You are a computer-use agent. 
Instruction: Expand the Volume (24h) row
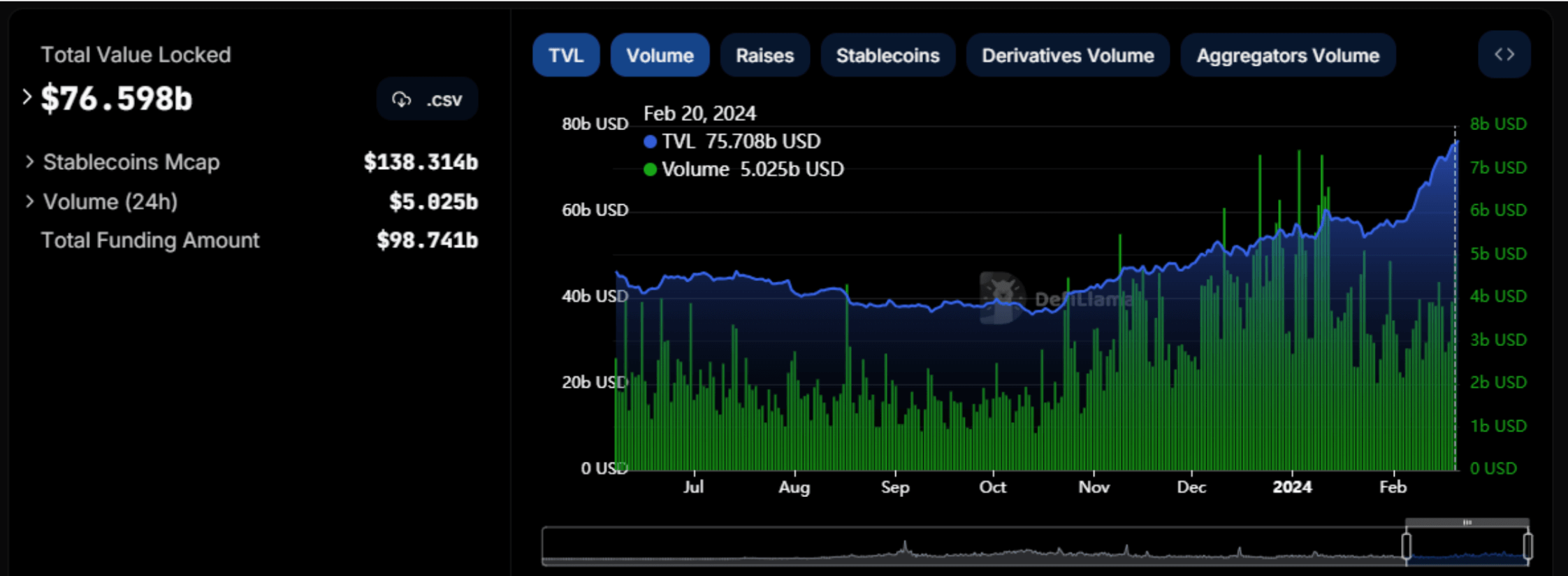tap(29, 201)
